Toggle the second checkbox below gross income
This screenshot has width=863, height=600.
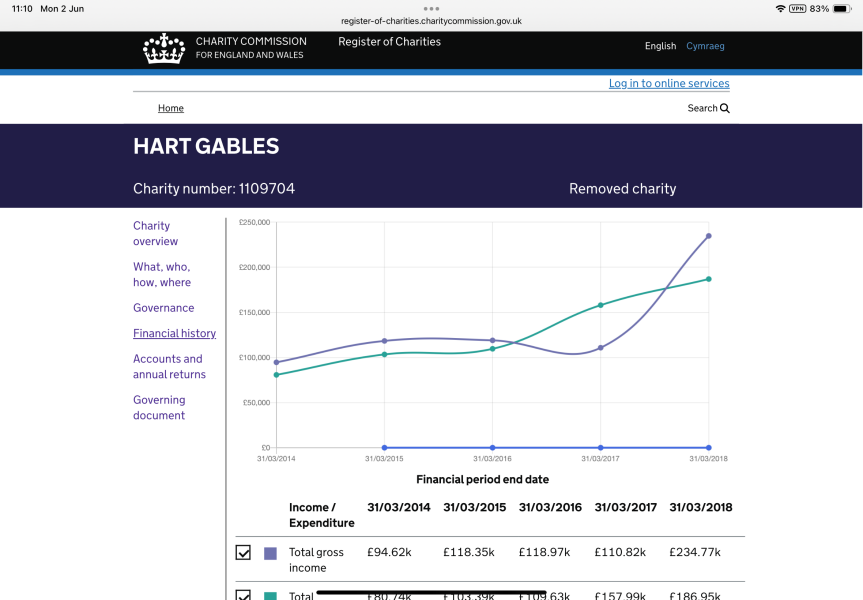[243, 595]
